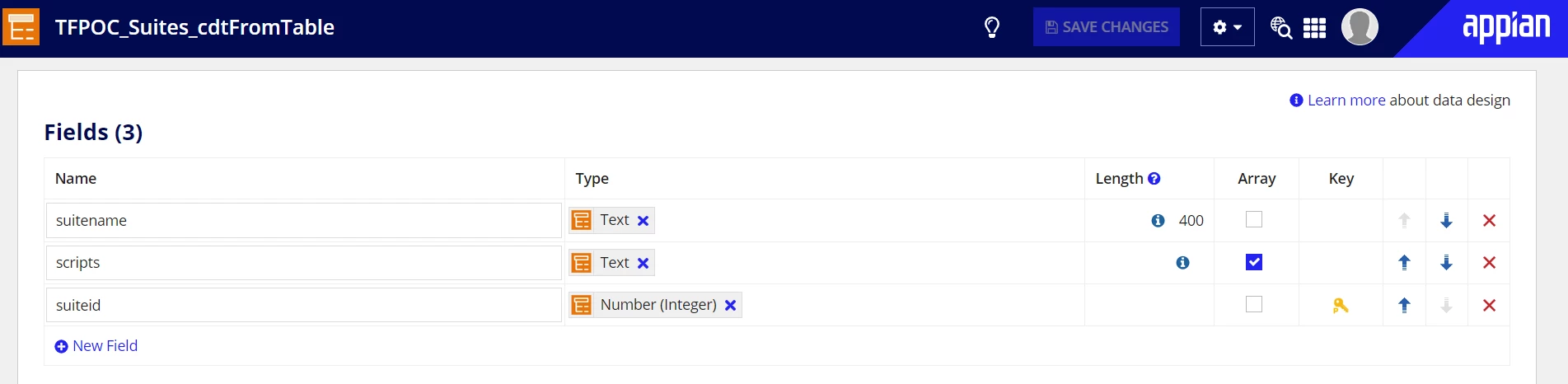Clear Number (Integer) type for suiteid
Image resolution: width=1568 pixels, height=384 pixels.
point(730,306)
